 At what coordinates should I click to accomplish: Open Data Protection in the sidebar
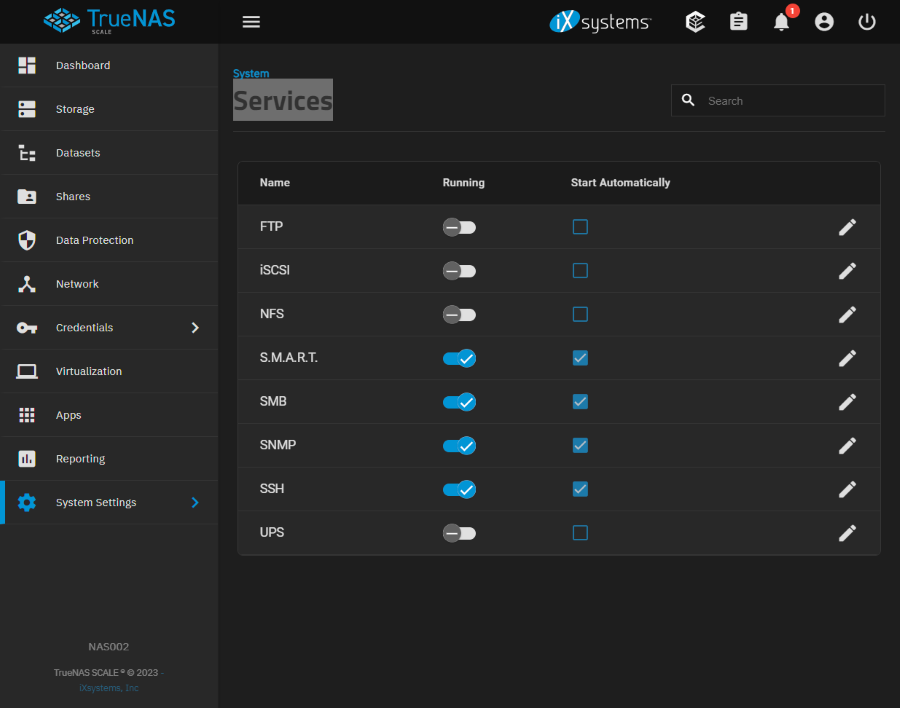coord(94,240)
